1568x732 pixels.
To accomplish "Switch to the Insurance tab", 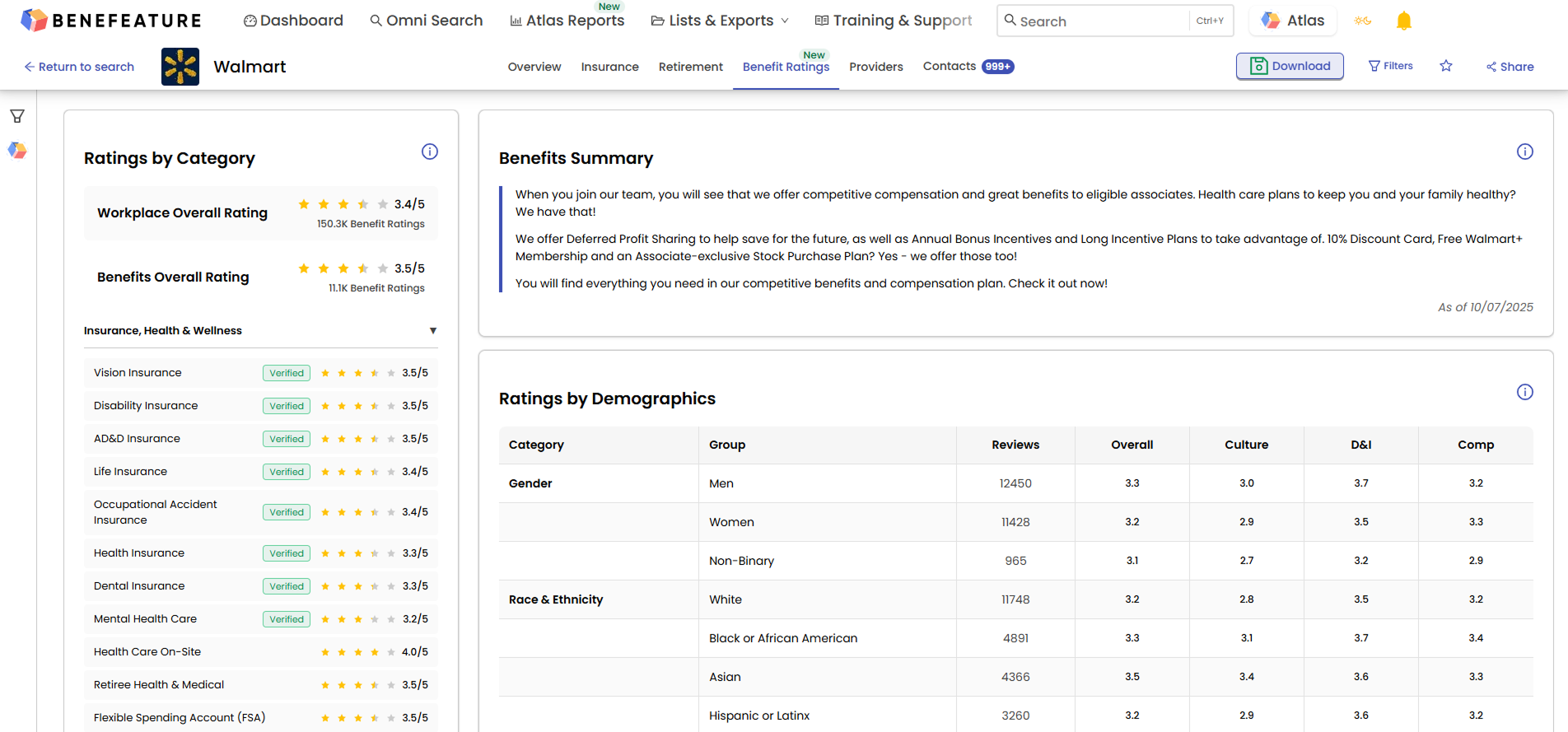I will coord(609,67).
